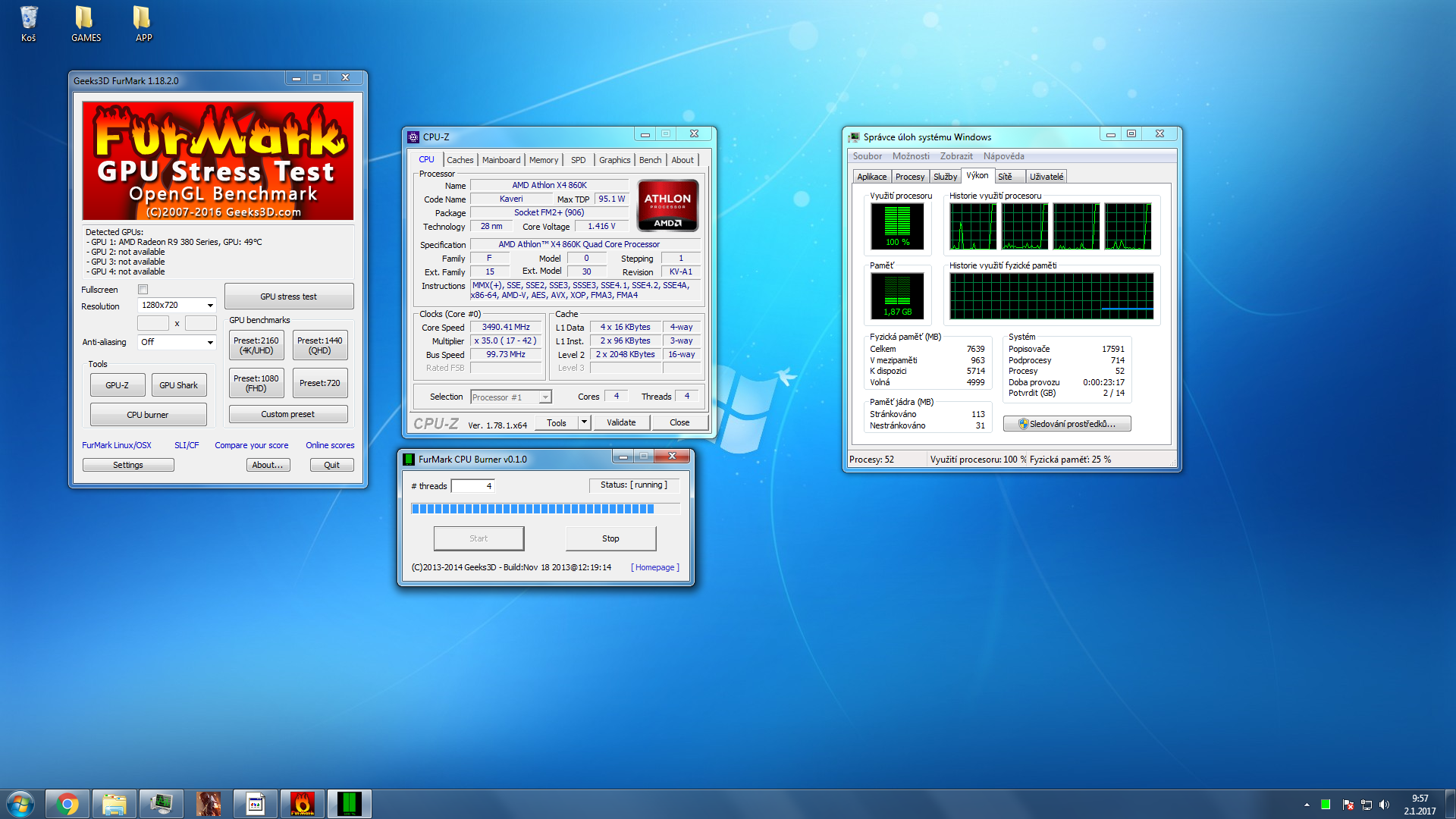Open the Resolution dropdown in FurMark
Image resolution: width=1456 pixels, height=819 pixels.
point(177,305)
